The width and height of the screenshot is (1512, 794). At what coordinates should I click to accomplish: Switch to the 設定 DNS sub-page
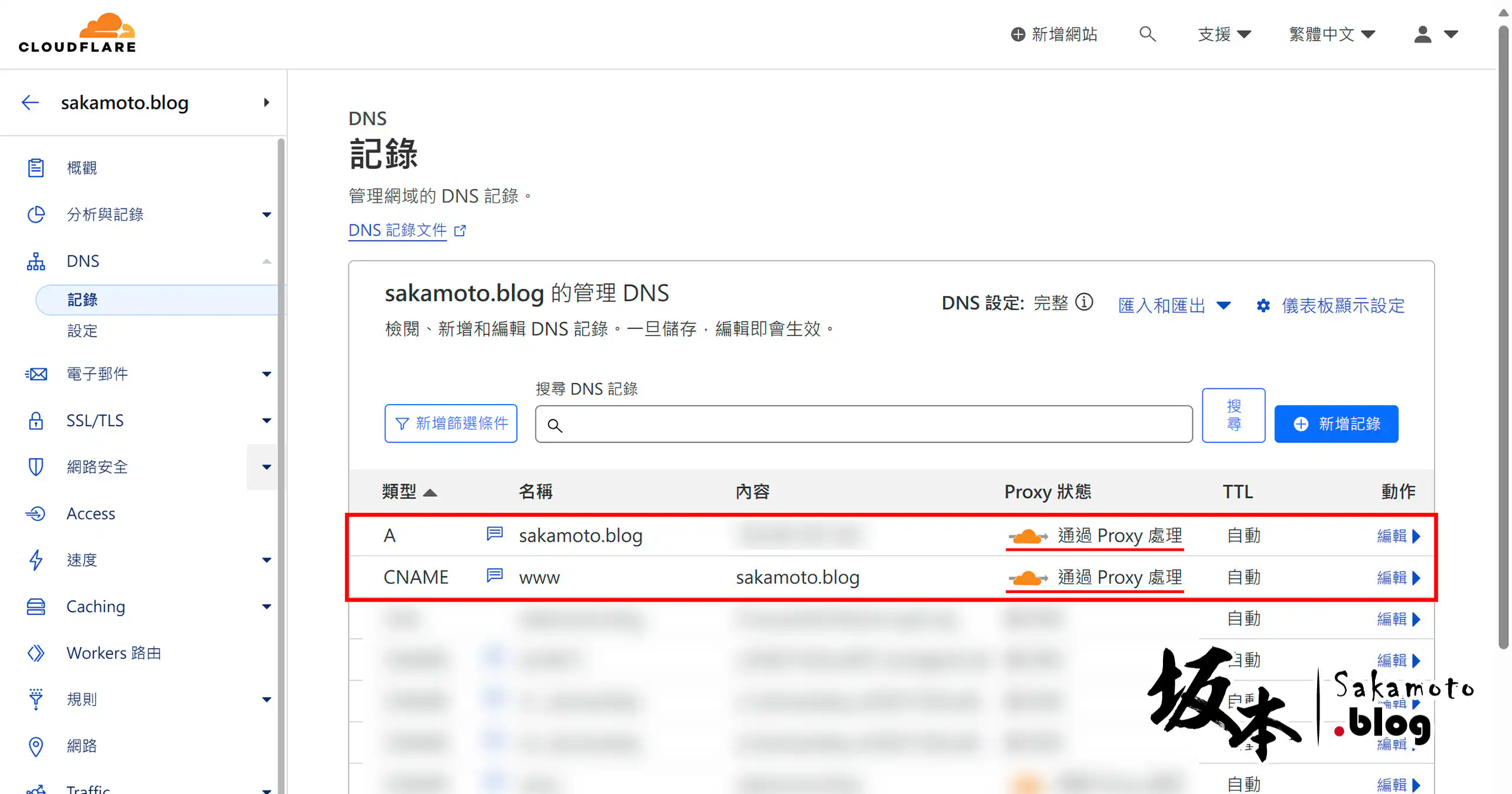pos(83,331)
